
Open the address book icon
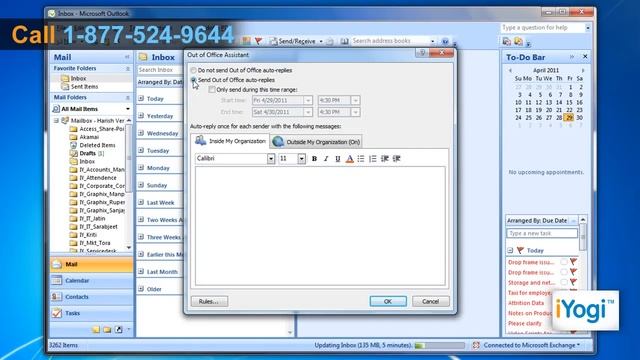(x=344, y=41)
